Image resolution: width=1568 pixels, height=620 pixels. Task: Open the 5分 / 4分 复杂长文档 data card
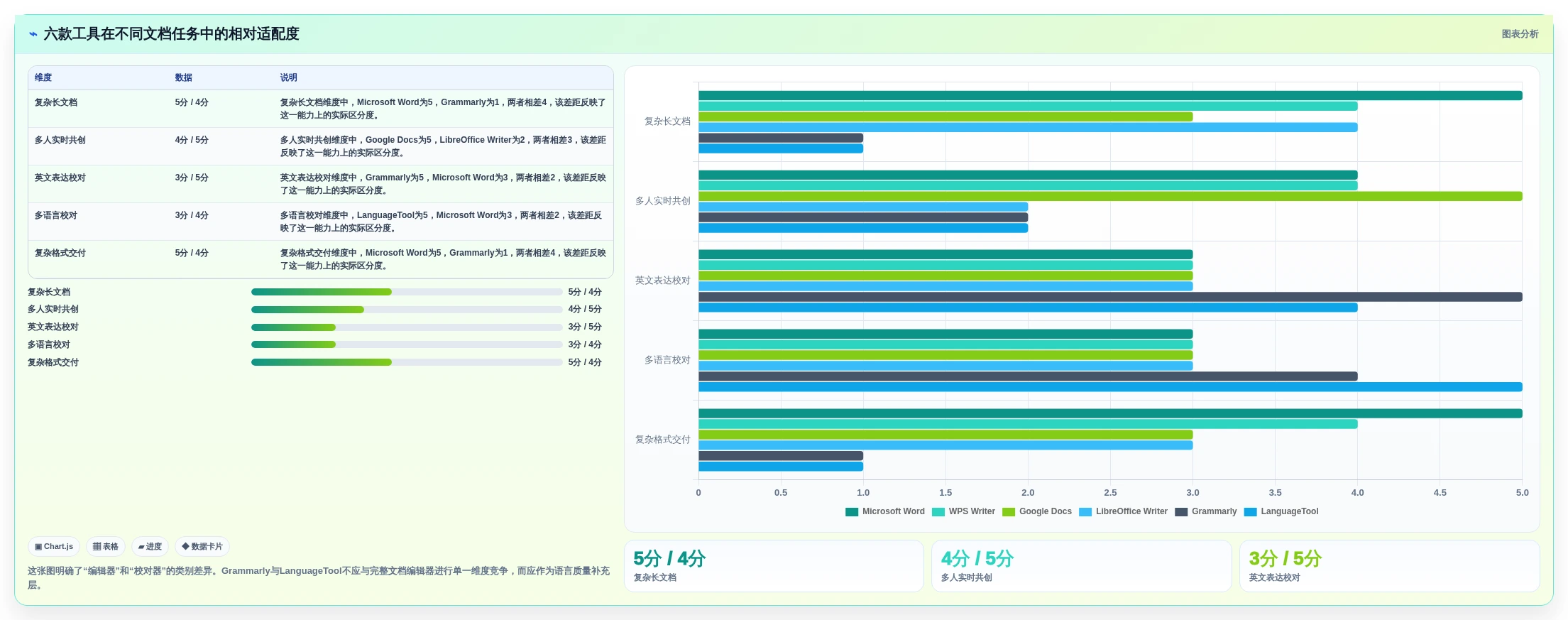tap(774, 566)
